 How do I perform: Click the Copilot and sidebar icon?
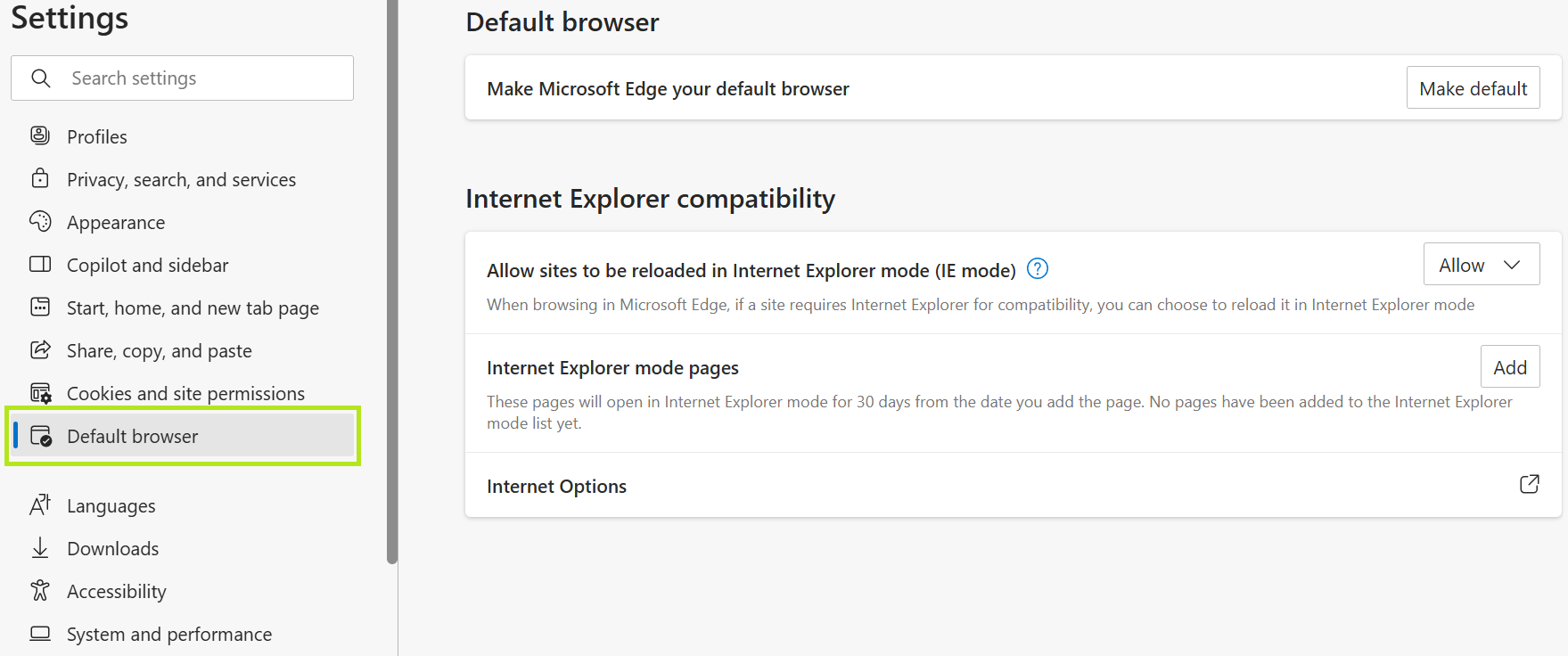40,264
